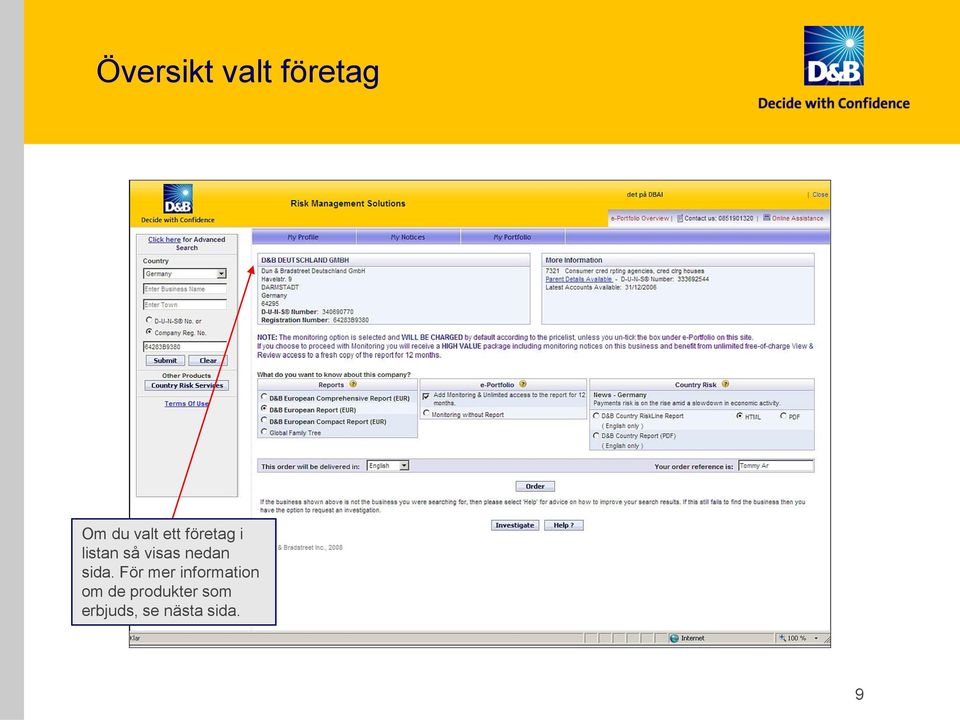Click the Clear button
960x720 pixels.
coord(208,361)
